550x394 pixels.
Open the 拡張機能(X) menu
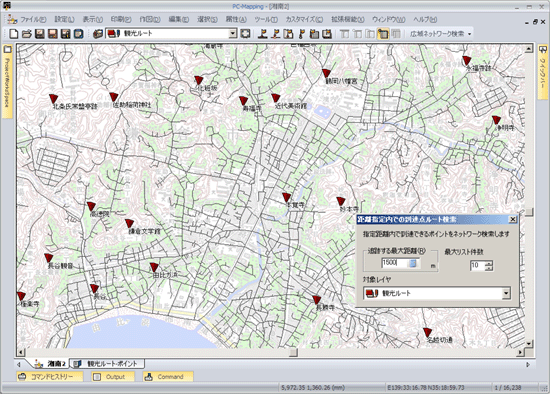(348, 19)
